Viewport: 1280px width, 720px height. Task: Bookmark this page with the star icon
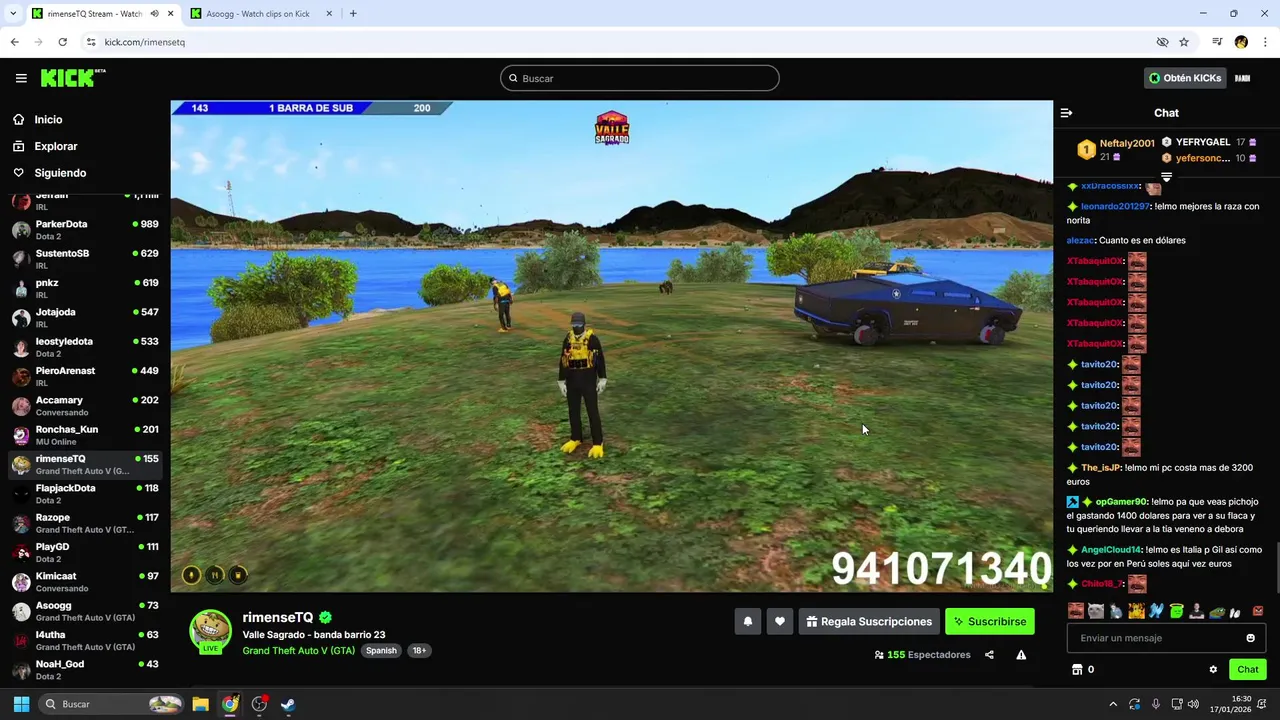point(1184,42)
